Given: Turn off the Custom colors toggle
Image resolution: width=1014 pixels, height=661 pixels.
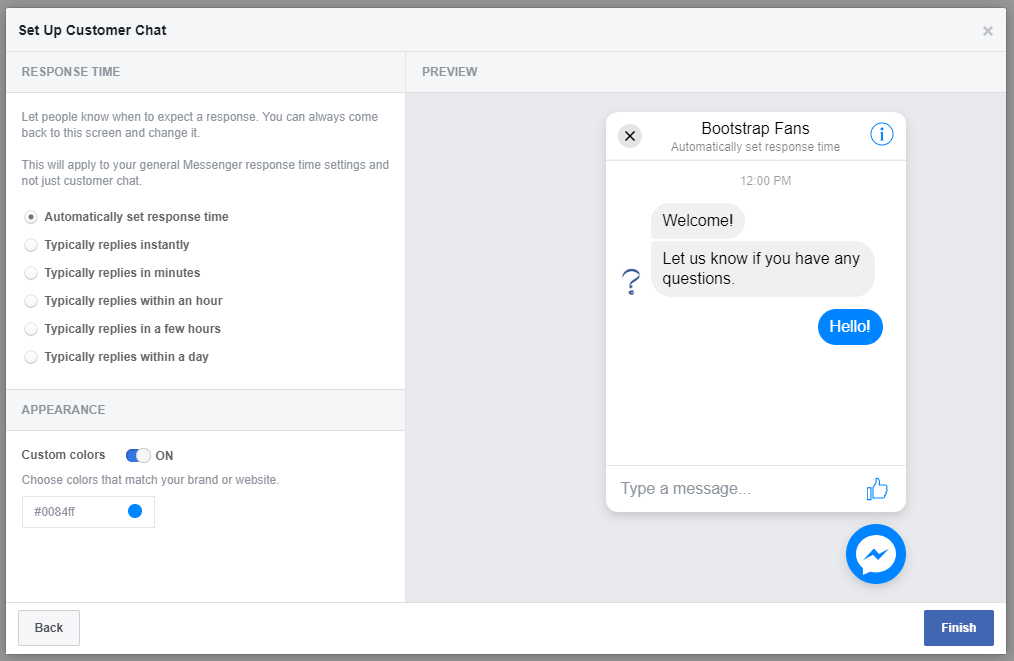Looking at the screenshot, I should 138,455.
